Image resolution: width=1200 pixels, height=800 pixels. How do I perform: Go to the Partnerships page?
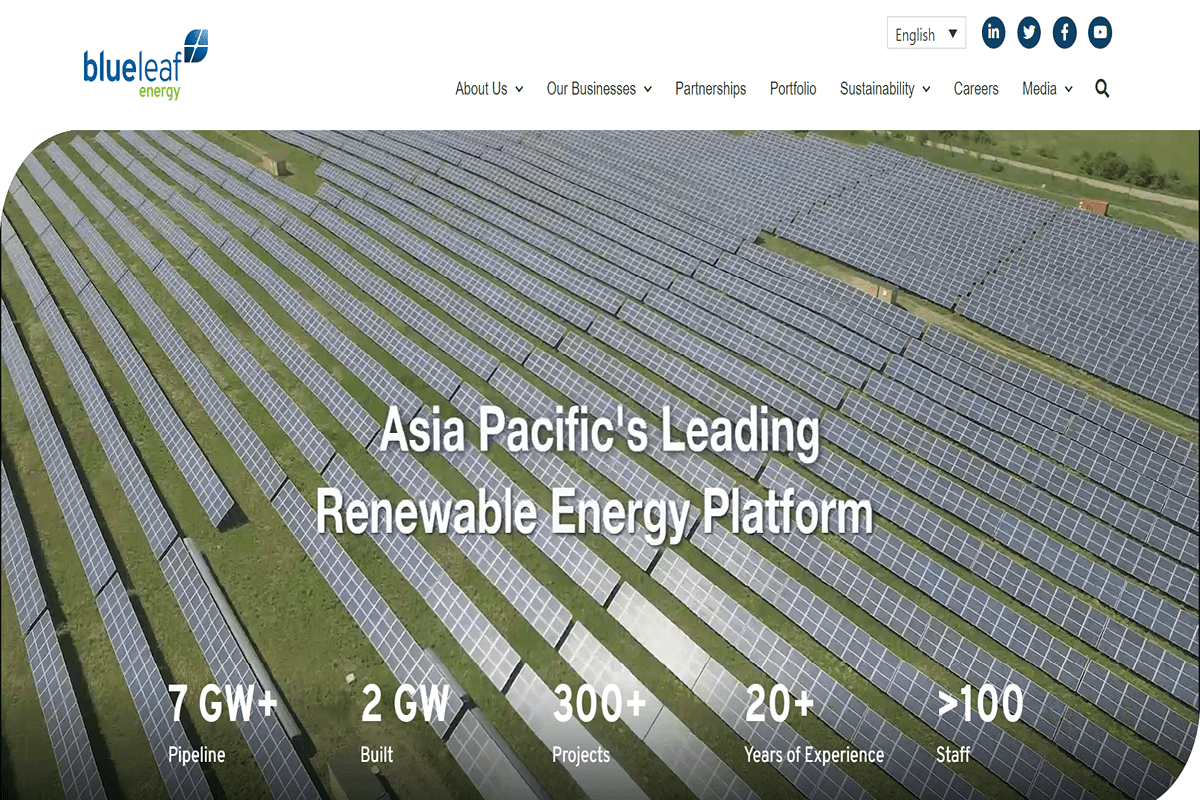click(x=710, y=89)
